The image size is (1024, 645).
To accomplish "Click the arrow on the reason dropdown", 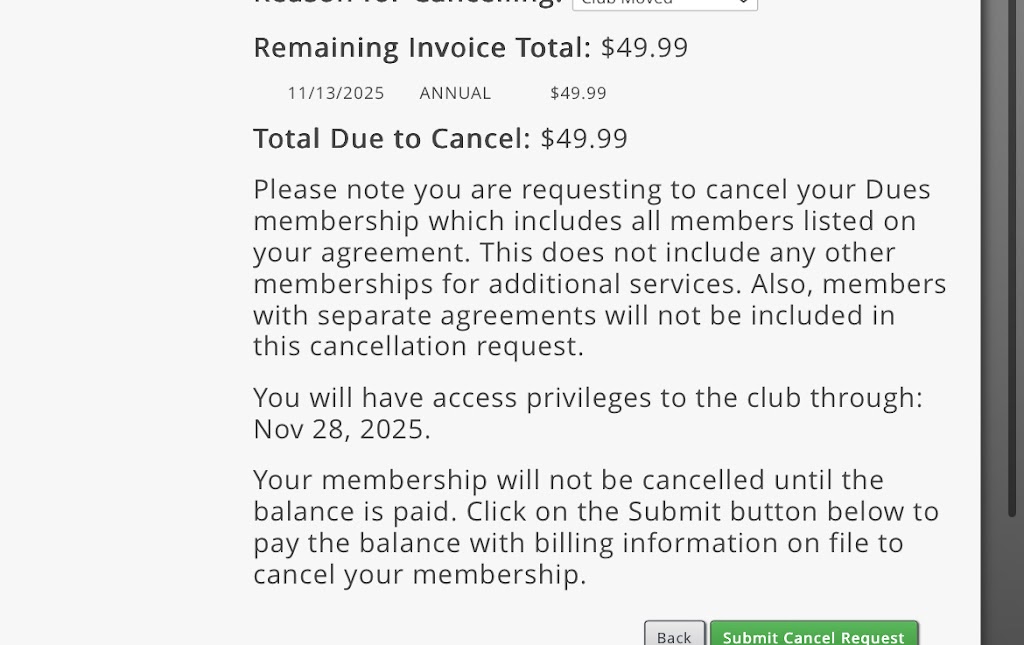I will click(x=743, y=4).
